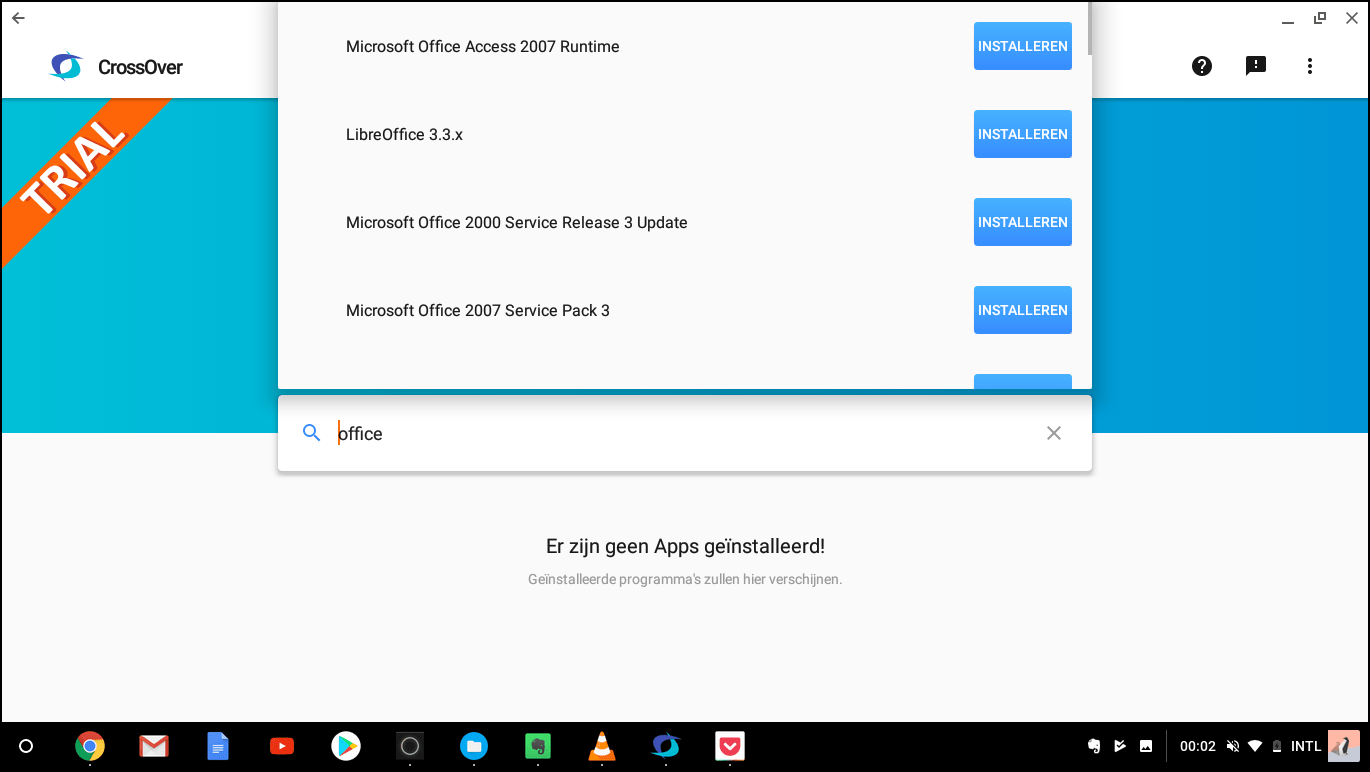Click the muted volume tray icon
This screenshot has height=772, width=1370.
tap(1233, 746)
